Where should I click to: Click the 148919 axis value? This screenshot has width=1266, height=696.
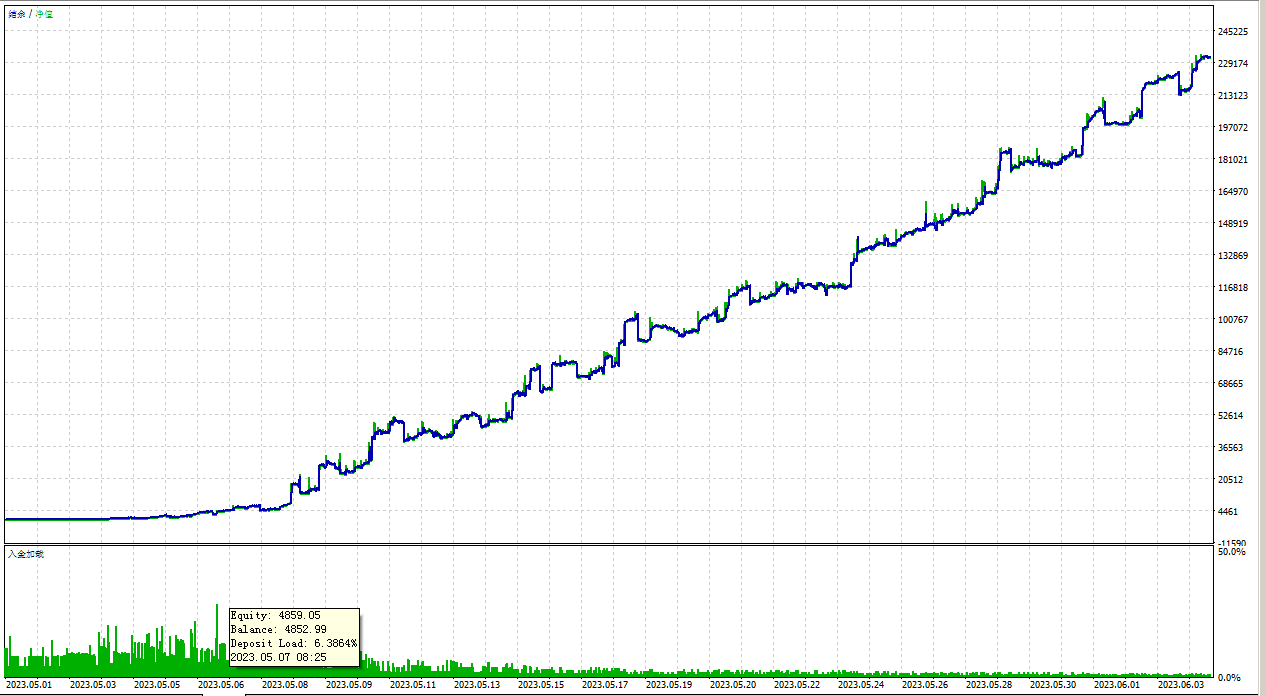[x=1234, y=224]
